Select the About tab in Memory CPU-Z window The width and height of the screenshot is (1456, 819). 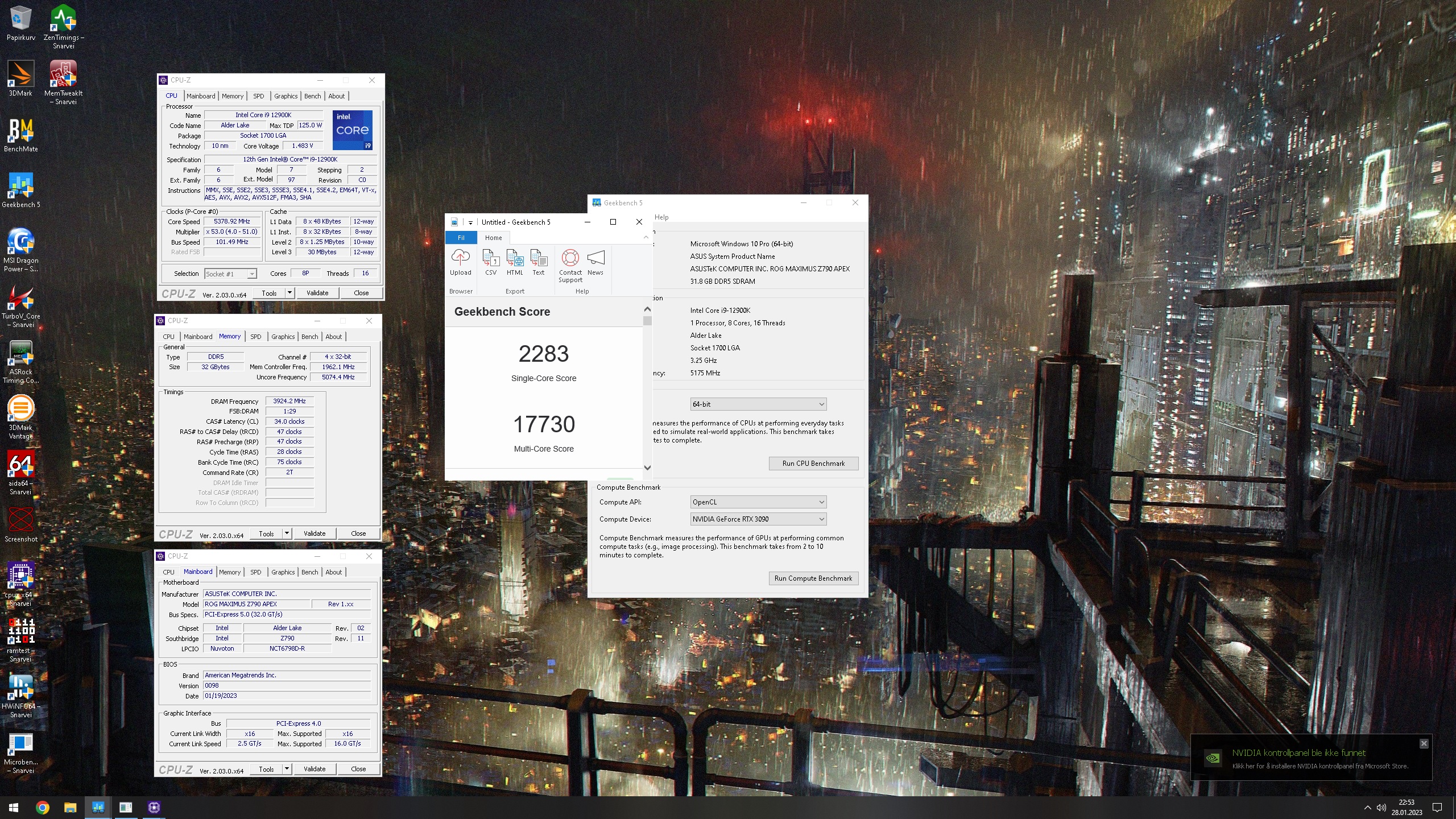click(x=334, y=337)
